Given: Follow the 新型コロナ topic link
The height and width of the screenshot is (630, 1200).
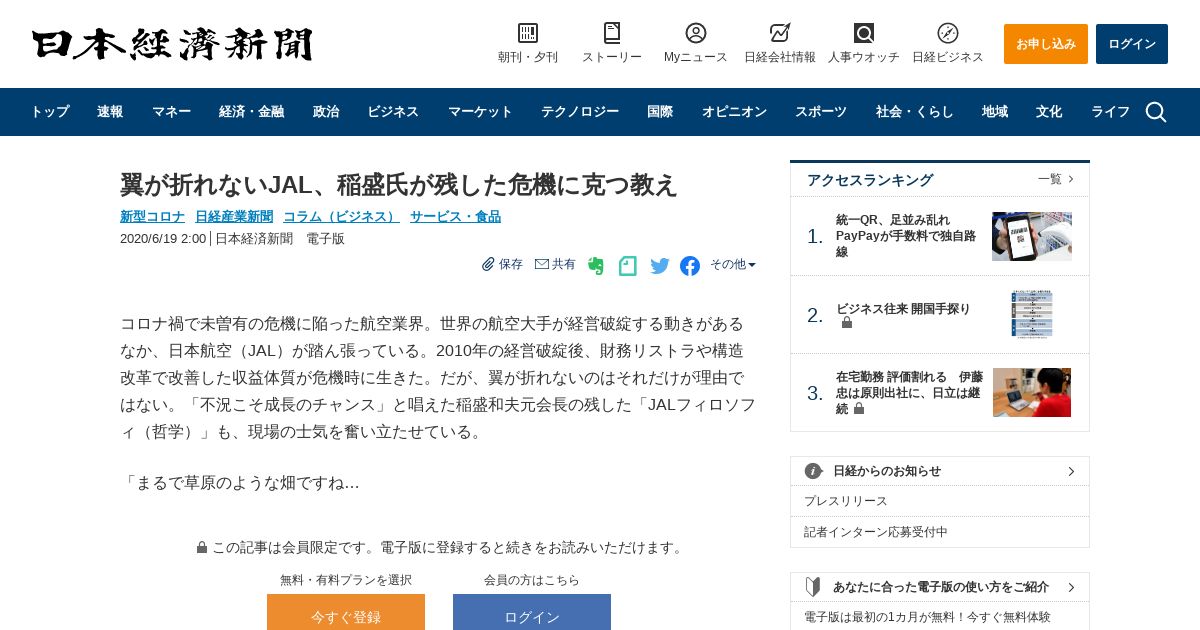Looking at the screenshot, I should click(152, 216).
